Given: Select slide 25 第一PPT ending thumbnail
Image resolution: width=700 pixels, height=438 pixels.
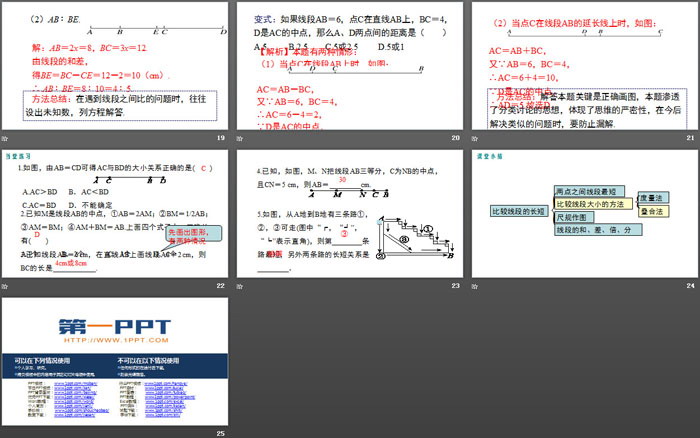Looking at the screenshot, I should pos(114,362).
